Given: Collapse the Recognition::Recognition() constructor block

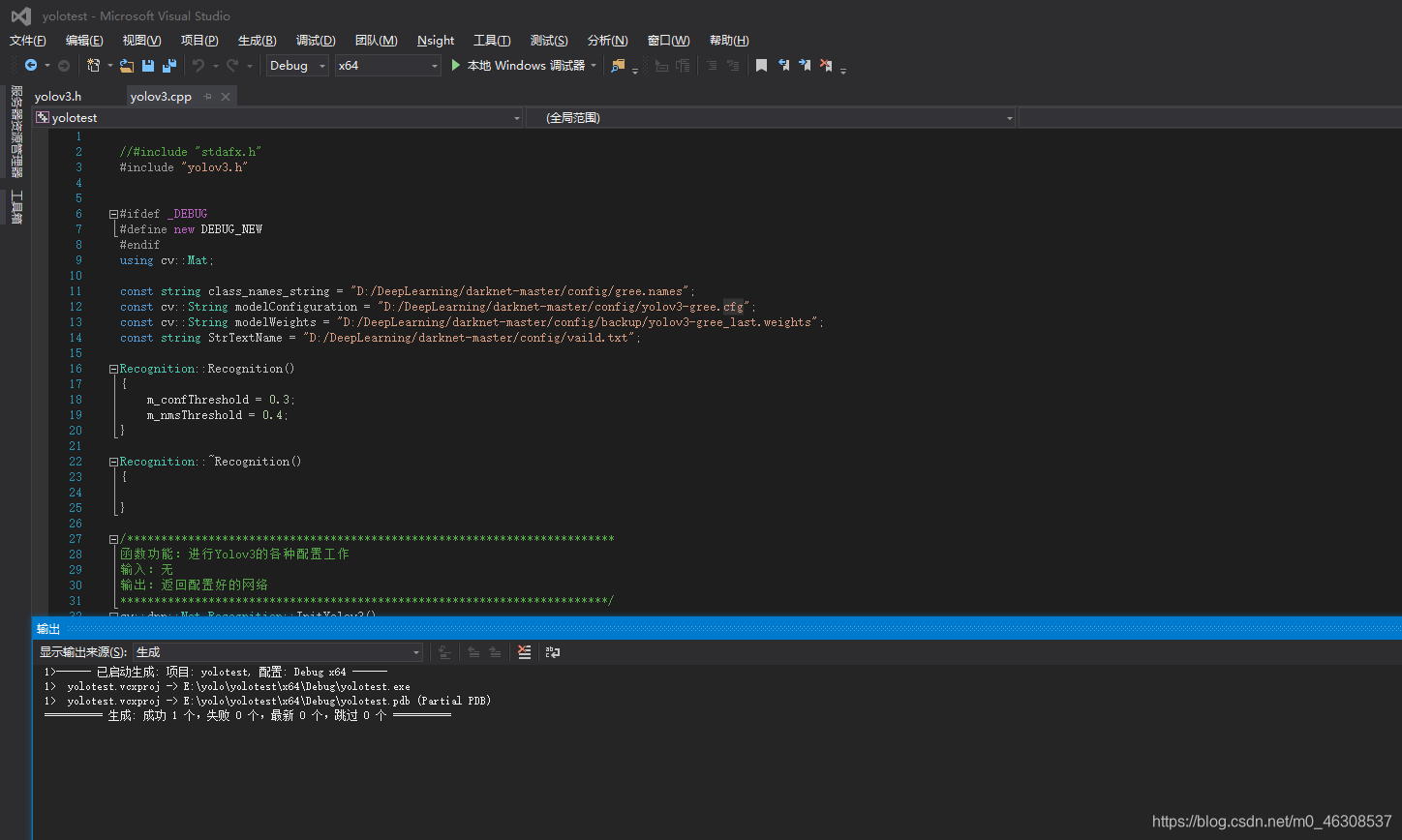Looking at the screenshot, I should tap(113, 369).
